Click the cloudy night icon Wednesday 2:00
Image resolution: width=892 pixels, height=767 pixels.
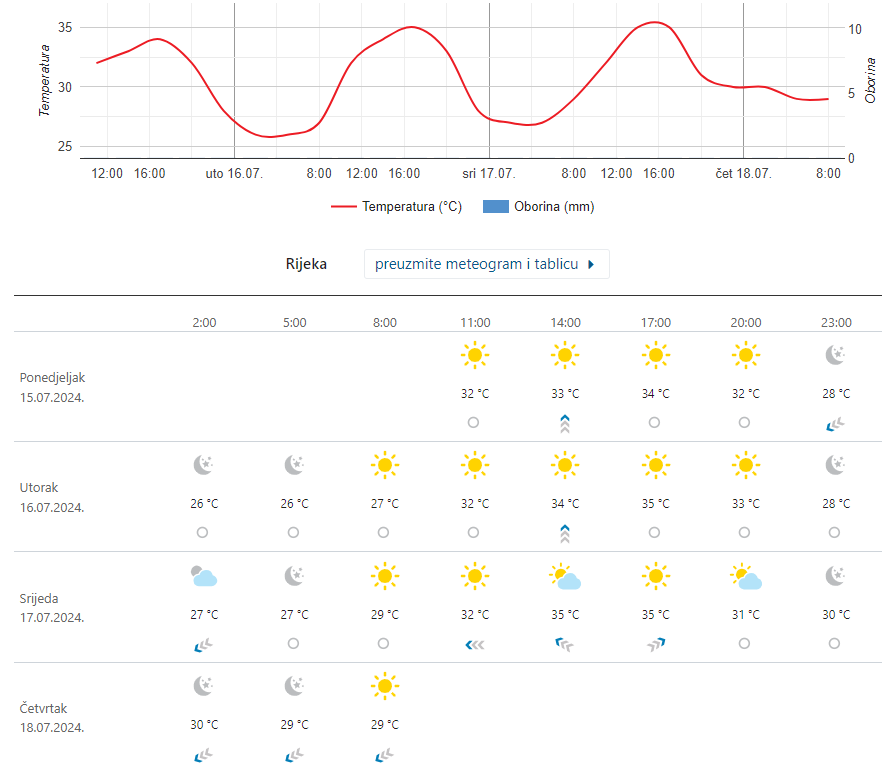(x=204, y=576)
